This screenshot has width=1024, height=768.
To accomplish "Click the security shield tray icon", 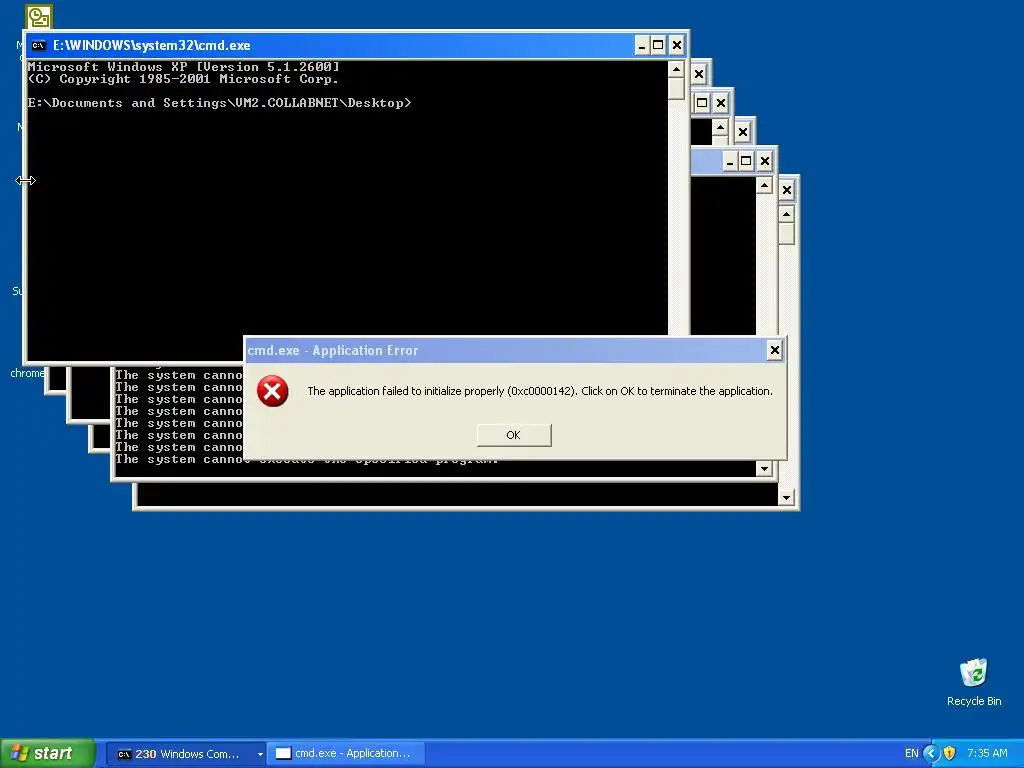I will pyautogui.click(x=950, y=754).
